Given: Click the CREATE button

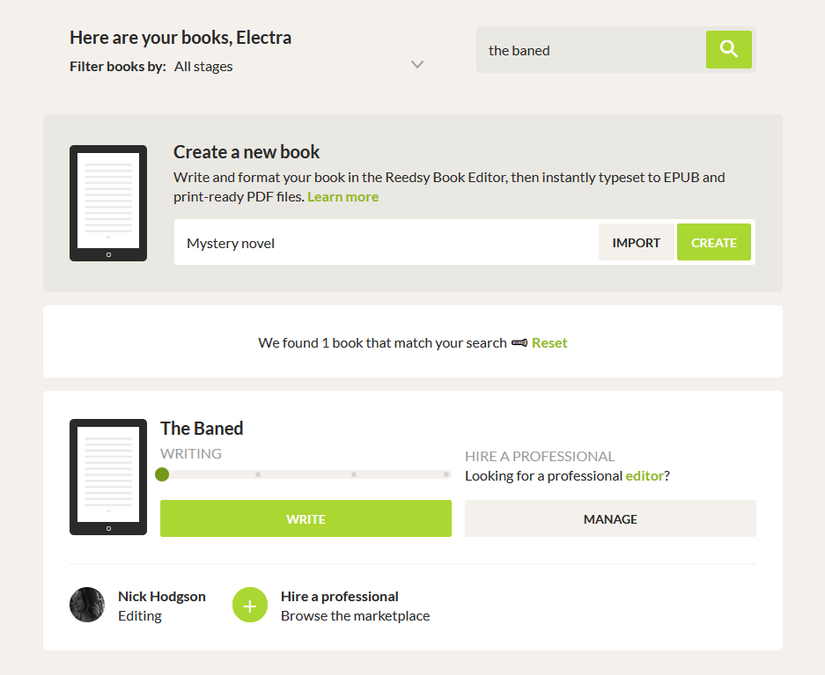Looking at the screenshot, I should (x=713, y=242).
